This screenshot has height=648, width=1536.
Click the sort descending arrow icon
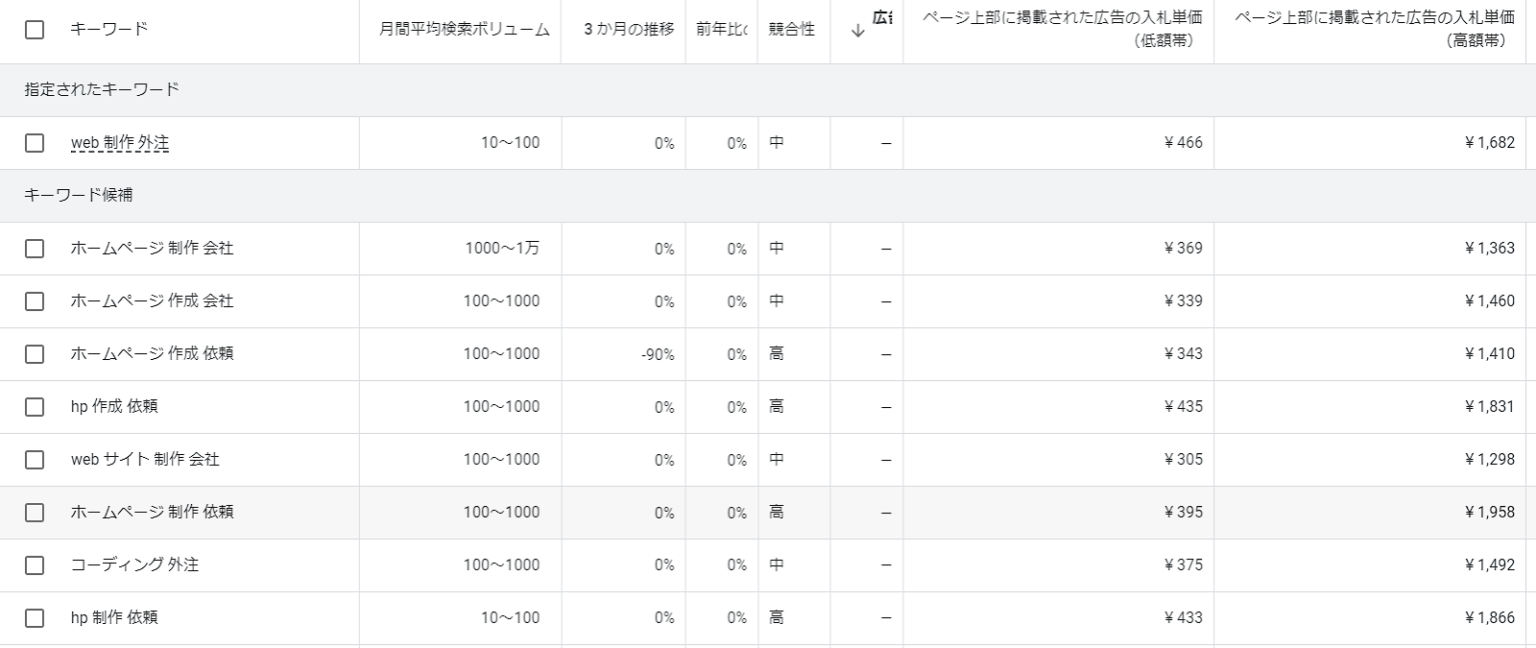tap(857, 31)
